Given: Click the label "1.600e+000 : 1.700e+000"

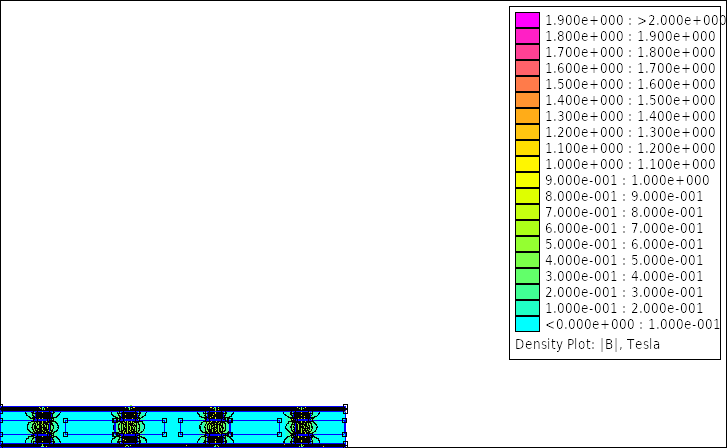Looking at the screenshot, I should (631, 68).
